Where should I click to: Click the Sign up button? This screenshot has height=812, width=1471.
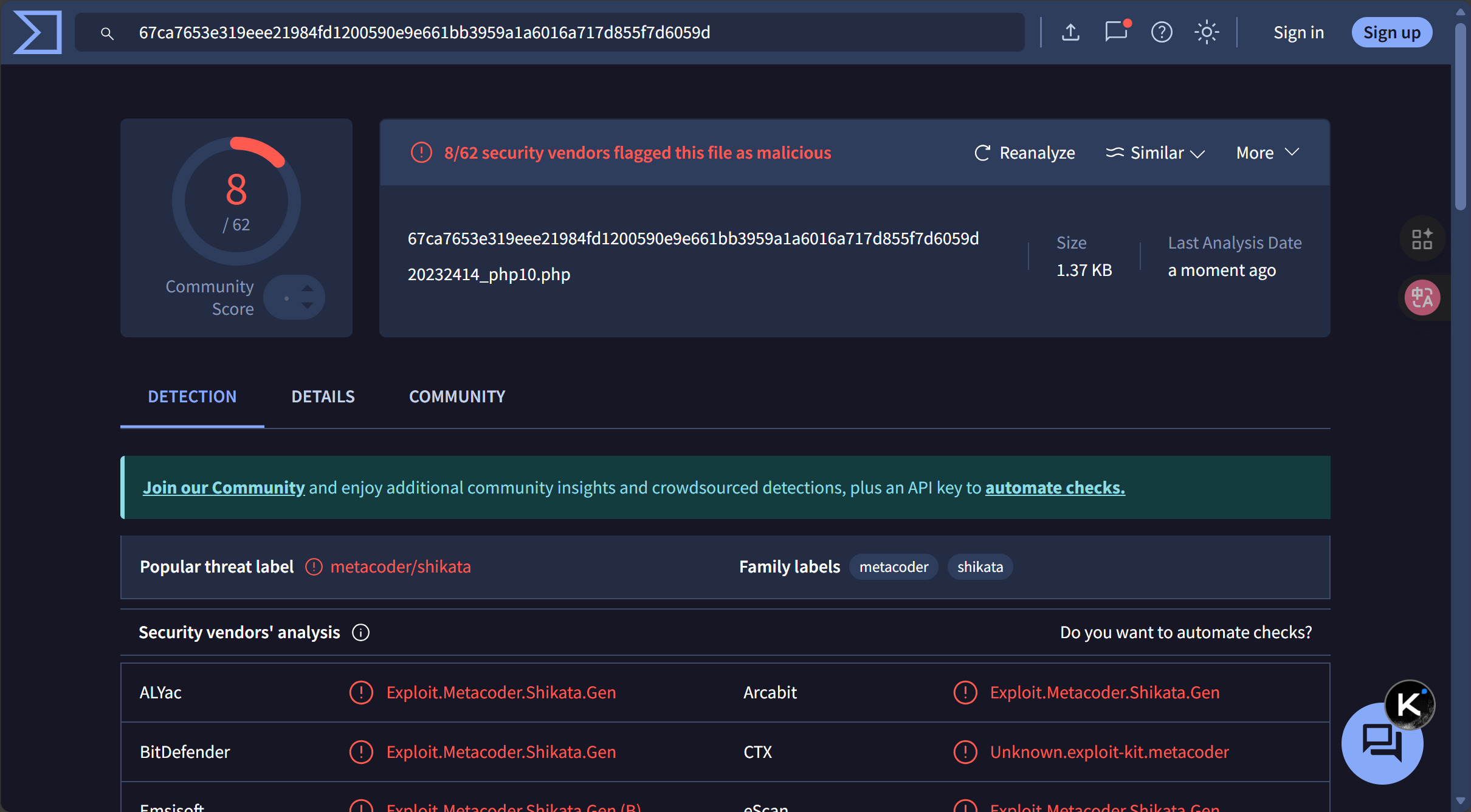[1391, 32]
